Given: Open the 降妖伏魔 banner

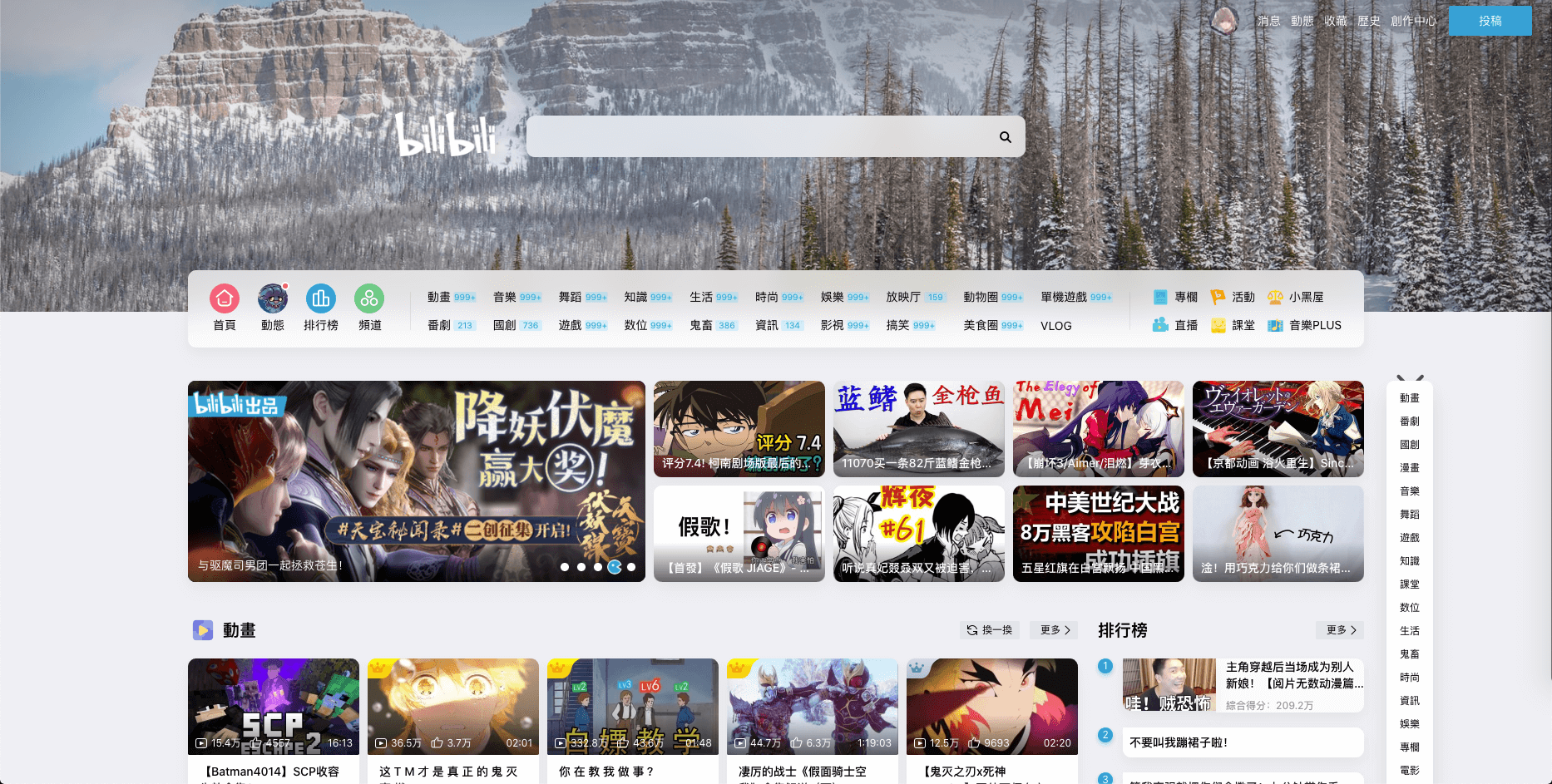Looking at the screenshot, I should [x=417, y=481].
